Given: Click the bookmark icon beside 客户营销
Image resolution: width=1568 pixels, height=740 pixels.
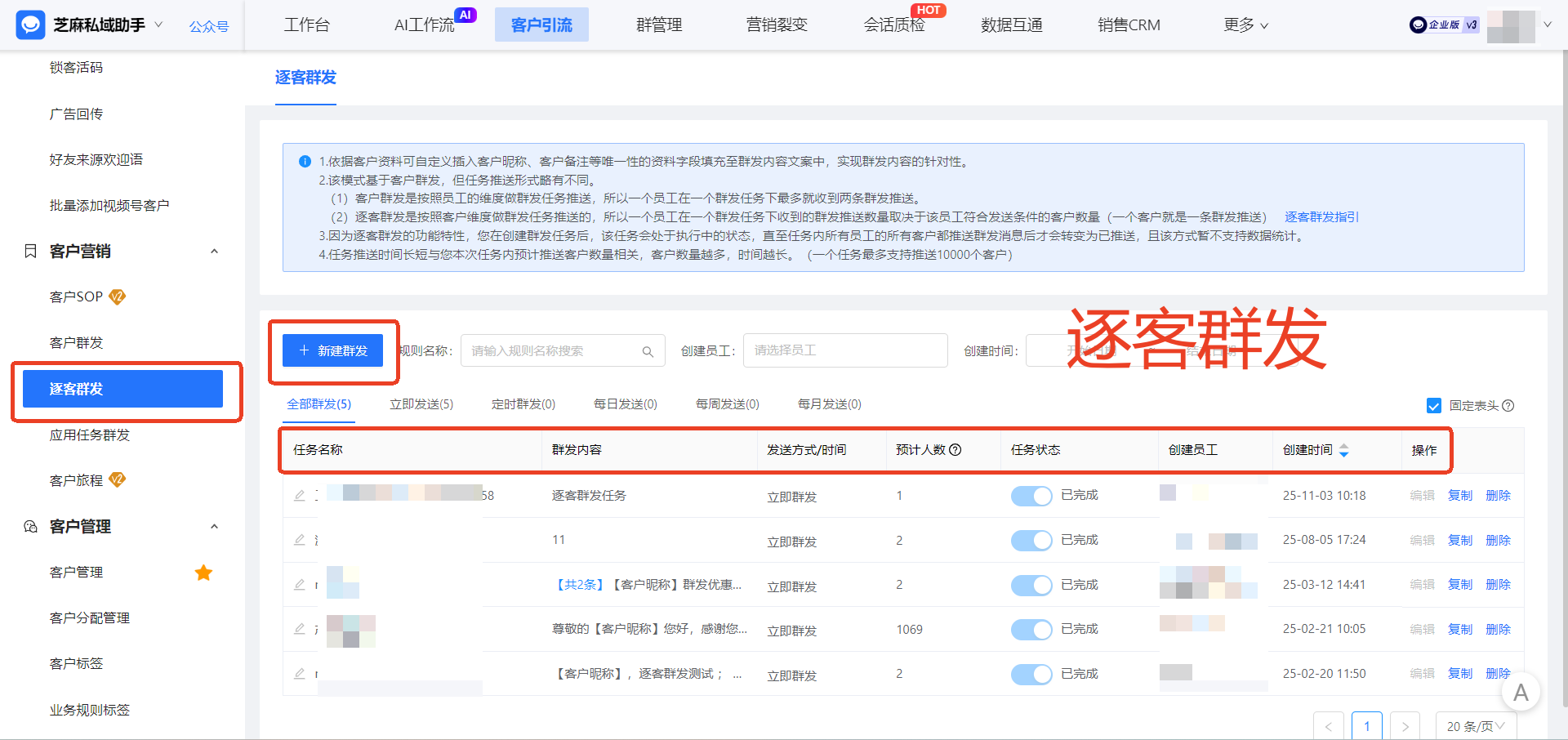Looking at the screenshot, I should [x=29, y=251].
